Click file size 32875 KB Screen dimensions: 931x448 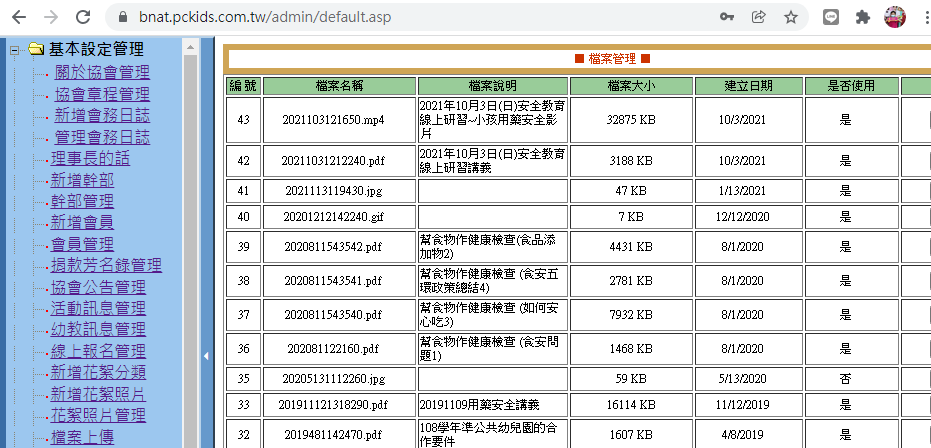tap(631, 120)
